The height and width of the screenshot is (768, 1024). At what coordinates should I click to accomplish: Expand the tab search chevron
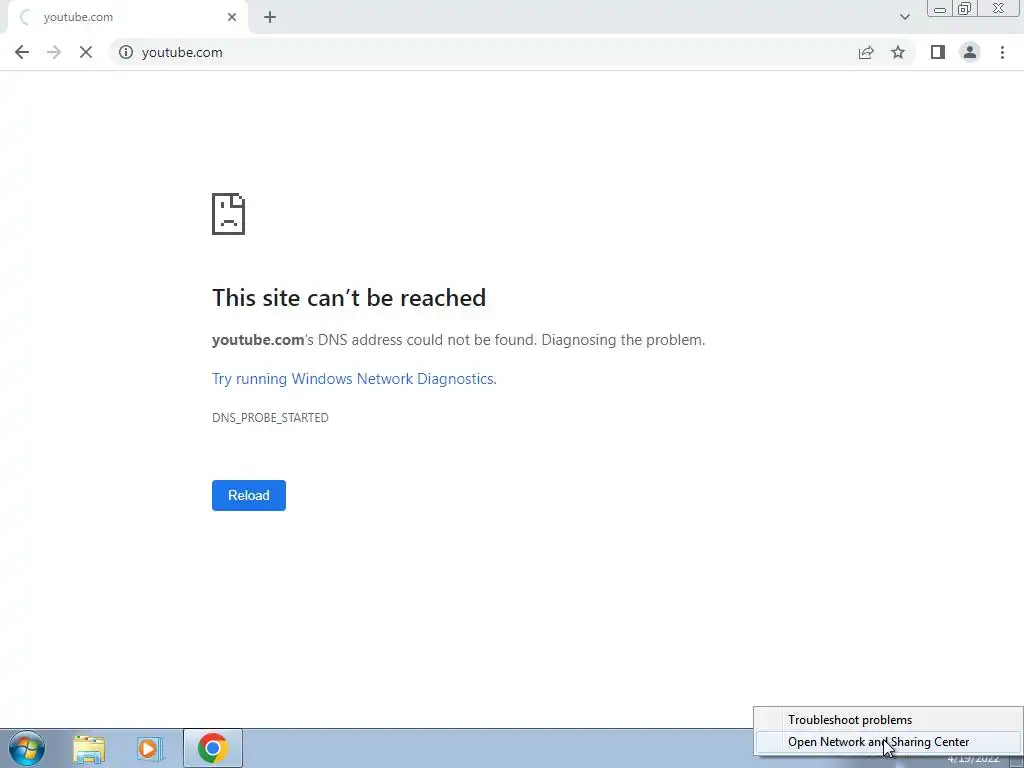point(904,17)
